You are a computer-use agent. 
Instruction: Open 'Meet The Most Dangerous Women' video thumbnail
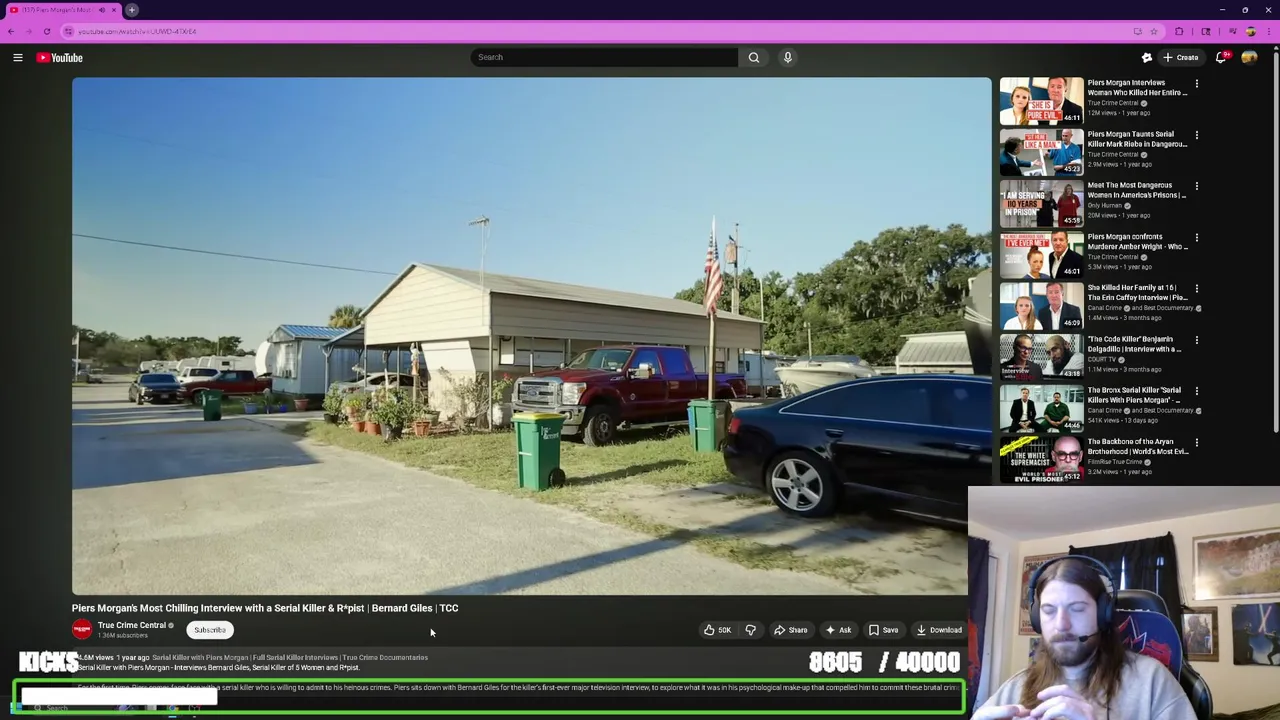tap(1041, 203)
